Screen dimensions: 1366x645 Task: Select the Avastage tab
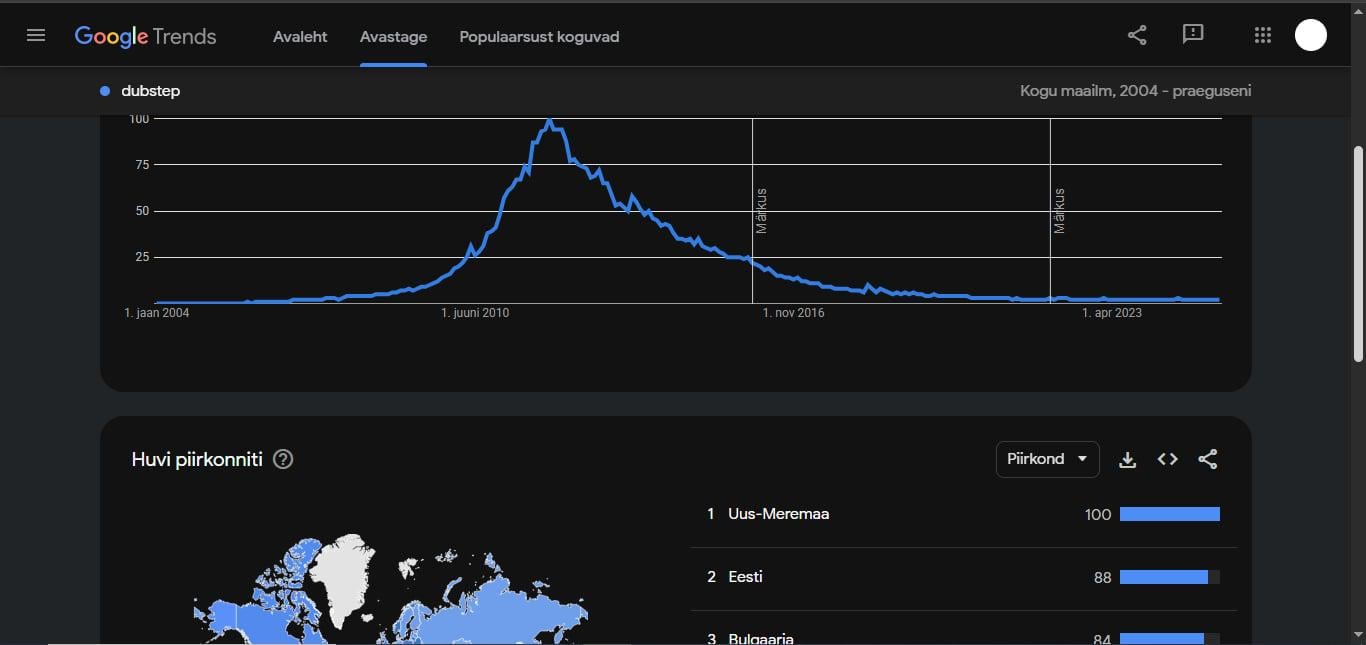click(x=393, y=37)
